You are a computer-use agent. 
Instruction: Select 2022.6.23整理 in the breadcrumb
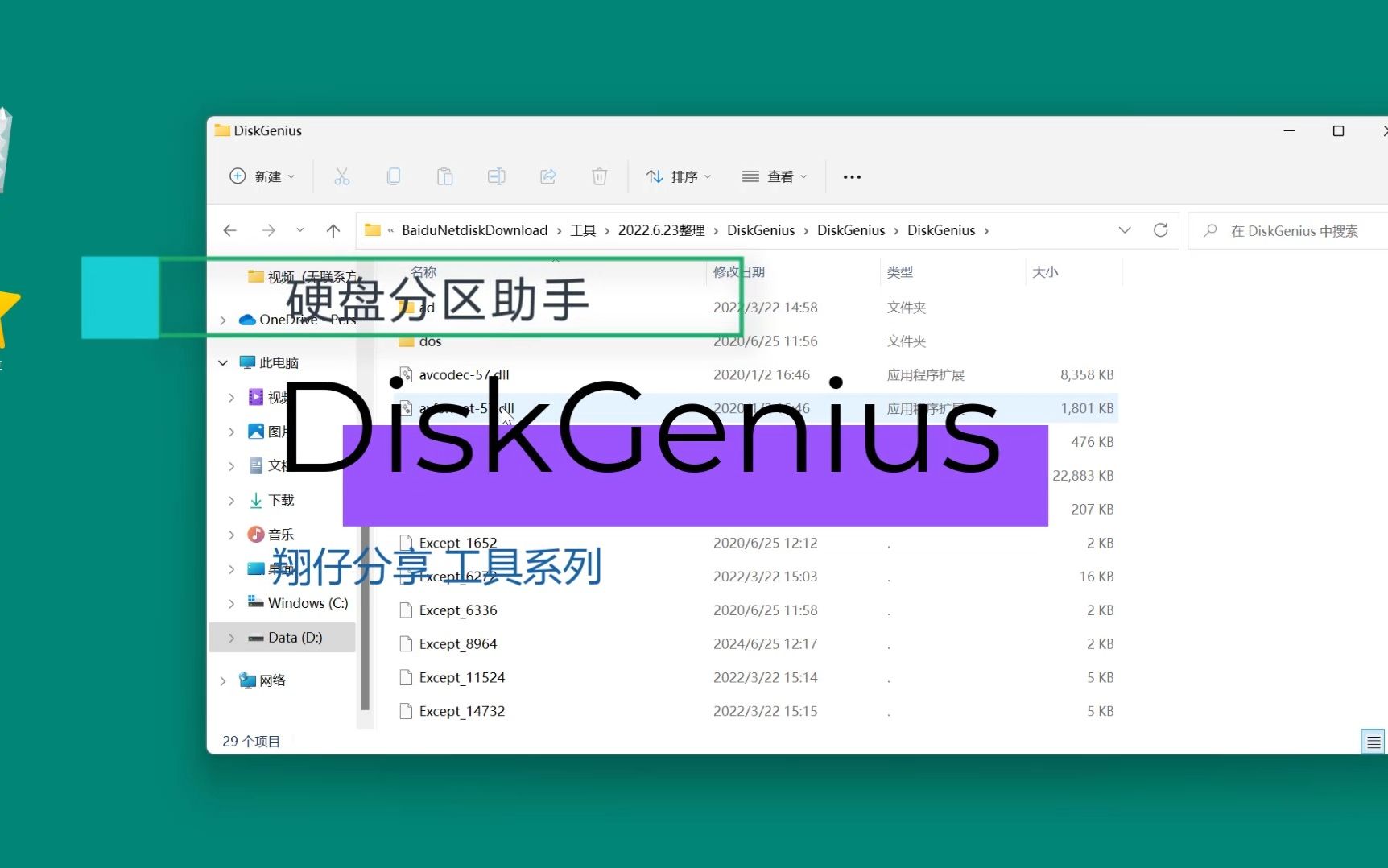pos(661,230)
